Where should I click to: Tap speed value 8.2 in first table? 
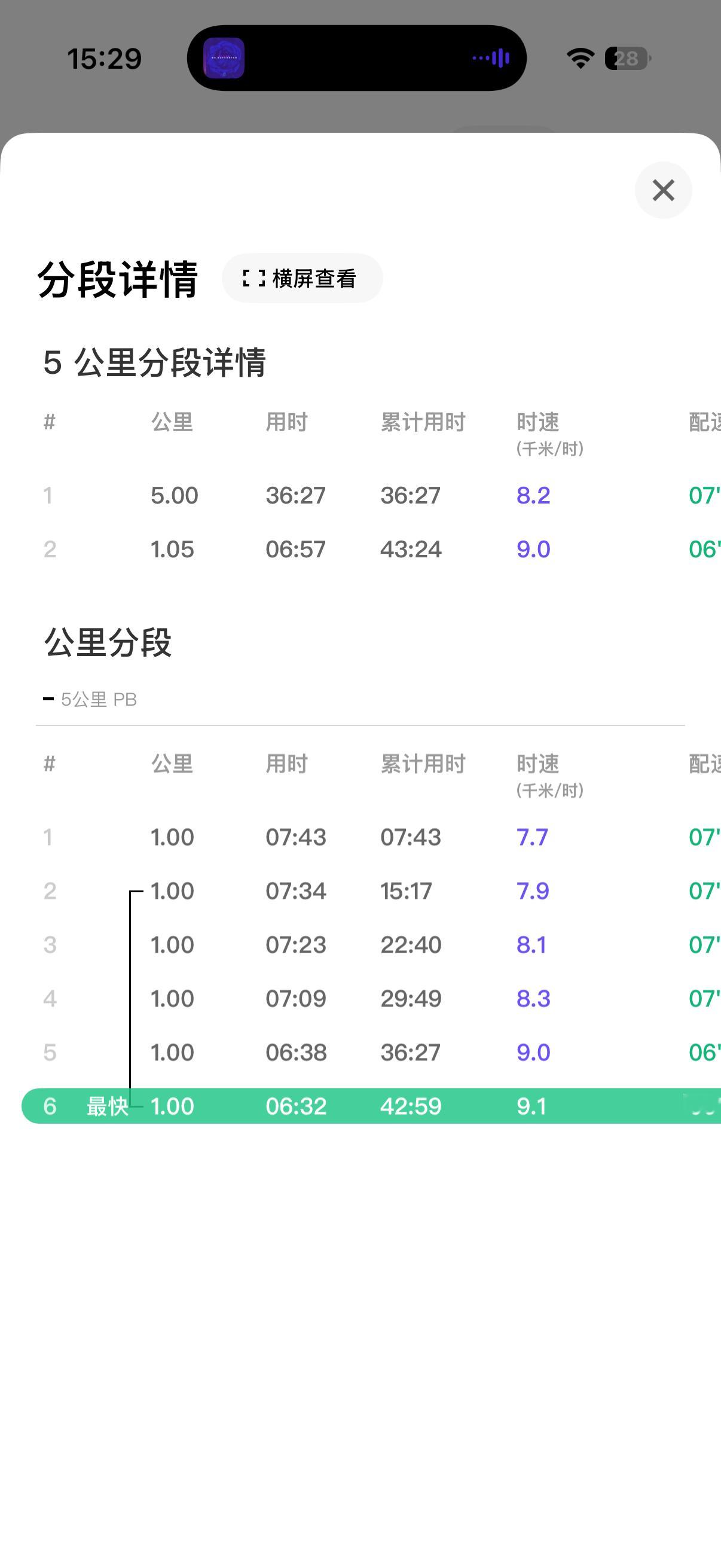tap(534, 496)
